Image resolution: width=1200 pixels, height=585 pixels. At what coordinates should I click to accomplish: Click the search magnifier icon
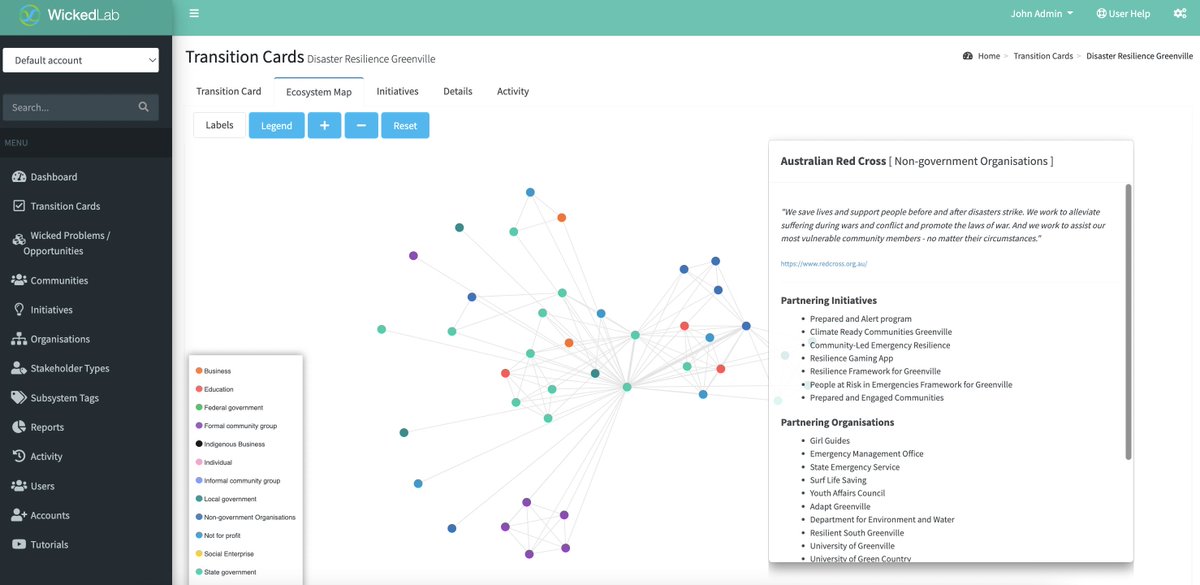(x=144, y=107)
